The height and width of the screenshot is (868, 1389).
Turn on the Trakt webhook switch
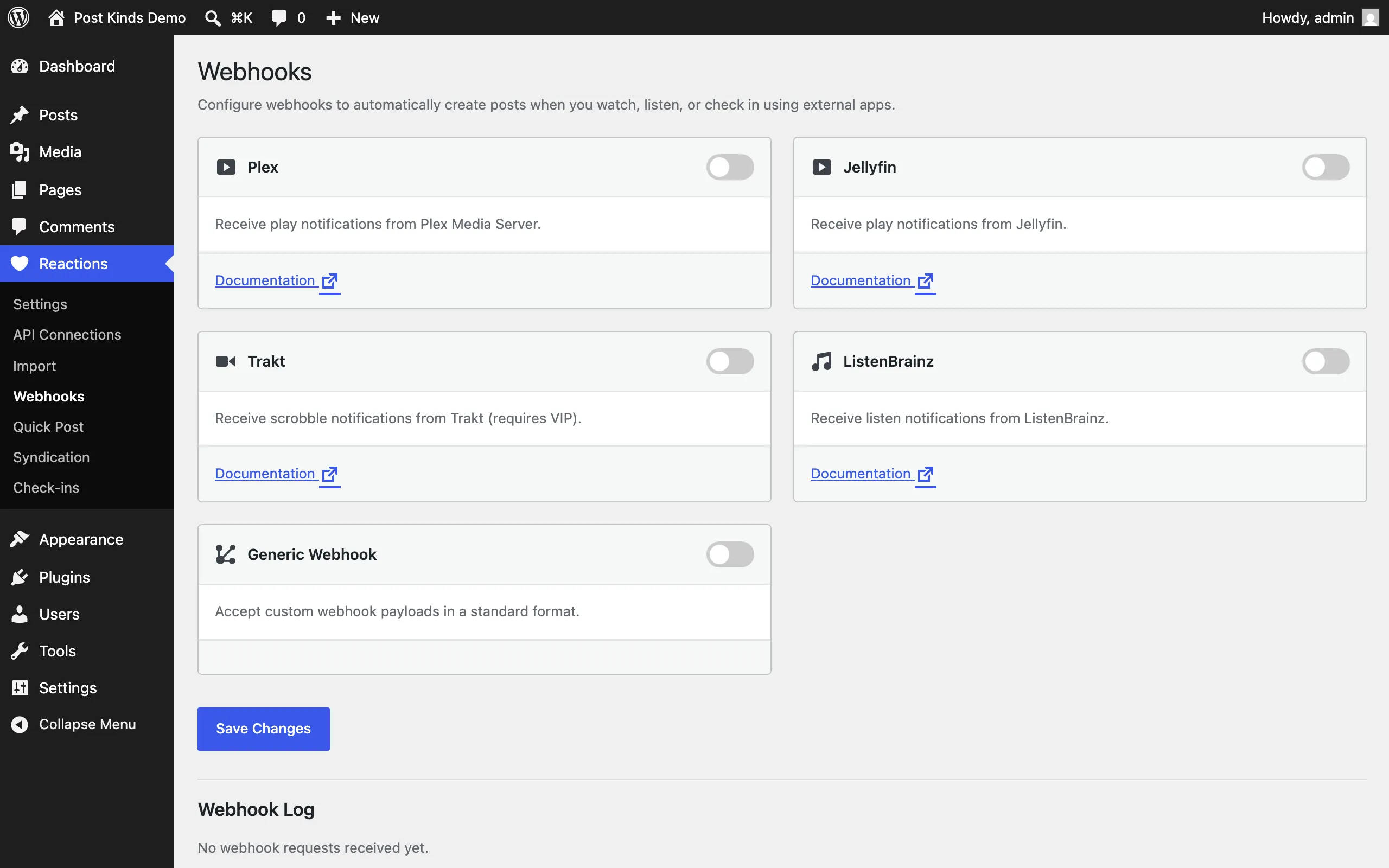tap(730, 361)
